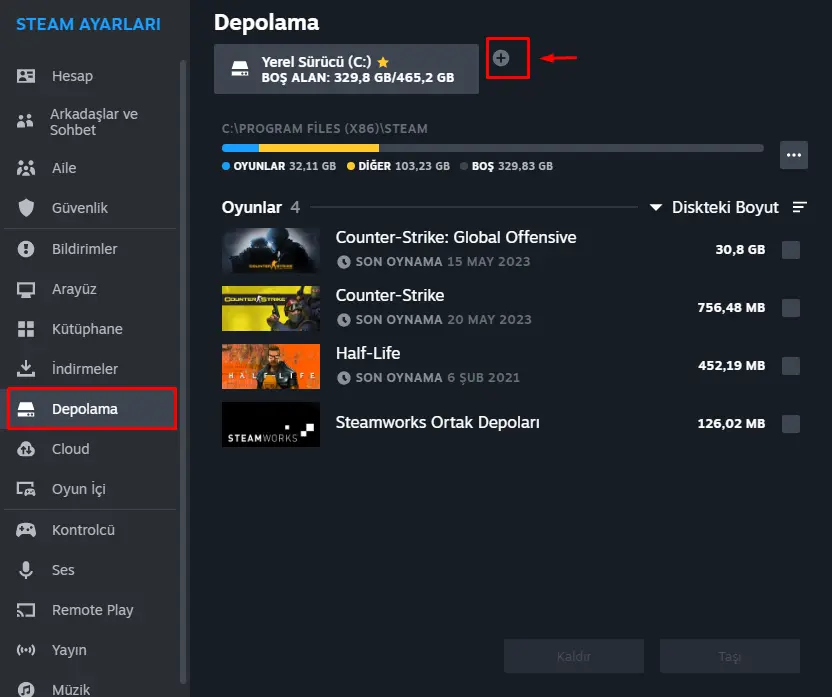Click the Taşı button
832x697 pixels.
[x=730, y=656]
